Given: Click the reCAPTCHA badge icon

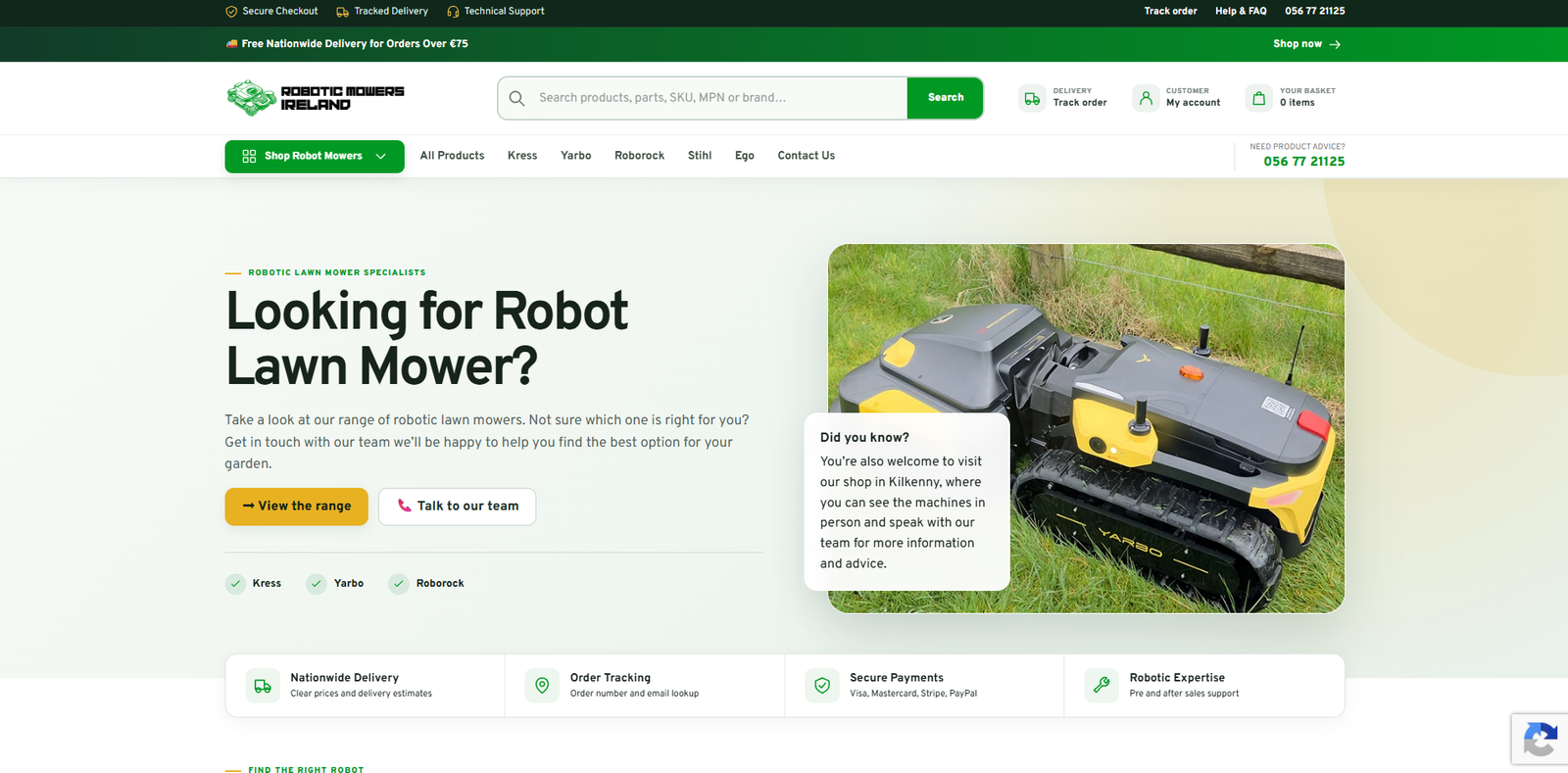Looking at the screenshot, I should click(1541, 740).
